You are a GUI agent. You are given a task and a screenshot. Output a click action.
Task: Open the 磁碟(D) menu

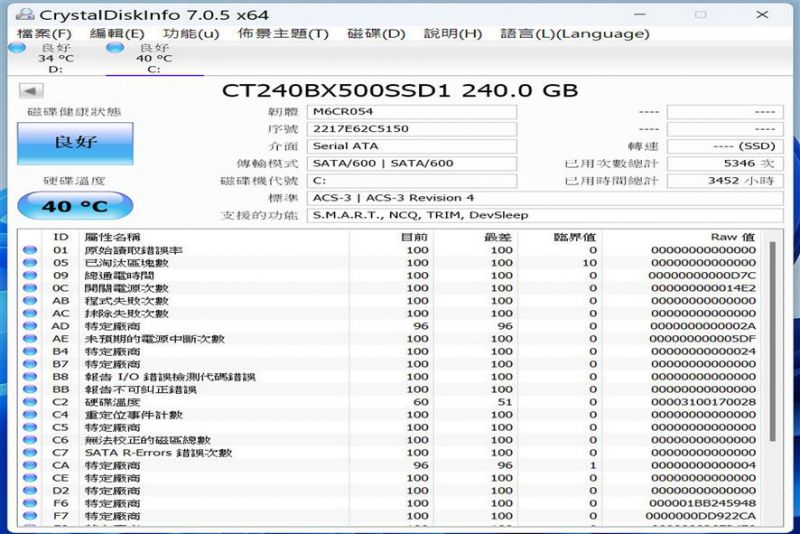pos(376,34)
